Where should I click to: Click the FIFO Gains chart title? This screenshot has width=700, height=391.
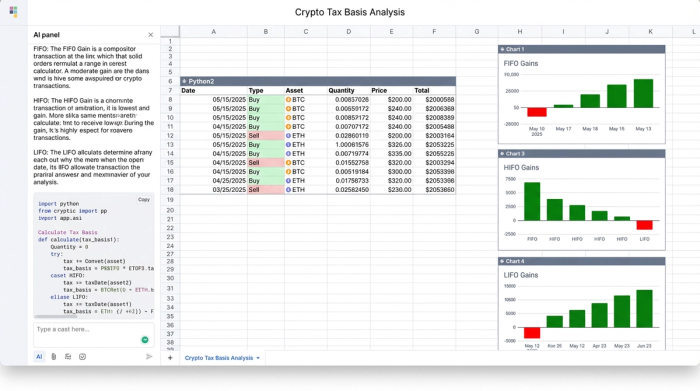521,63
